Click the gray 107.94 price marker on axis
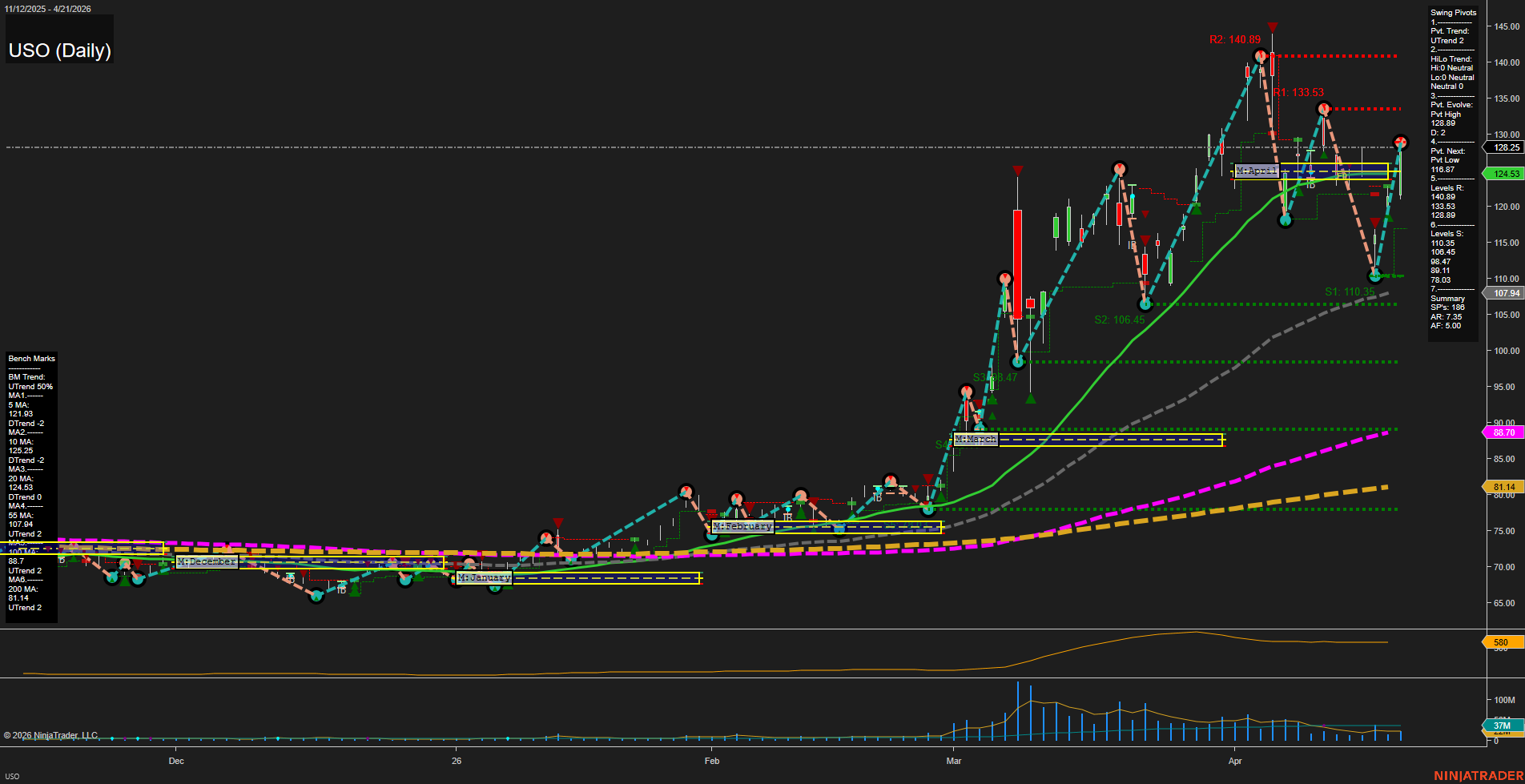The image size is (1525, 784). 1505,293
